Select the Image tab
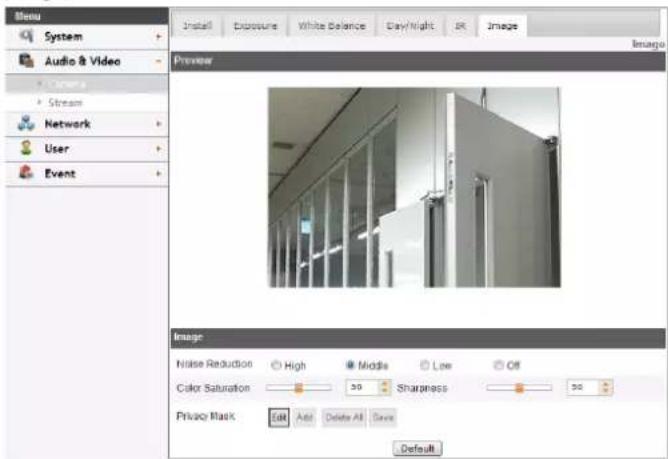Viewport: 668px width, 459px height. (x=503, y=26)
